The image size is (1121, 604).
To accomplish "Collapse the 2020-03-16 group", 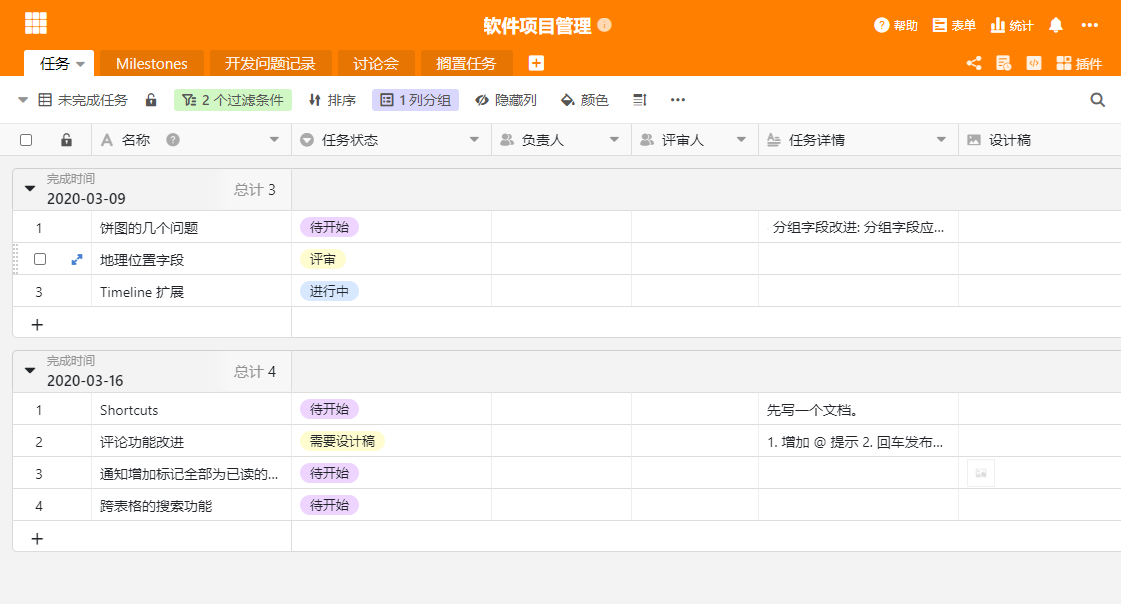I will click(30, 370).
